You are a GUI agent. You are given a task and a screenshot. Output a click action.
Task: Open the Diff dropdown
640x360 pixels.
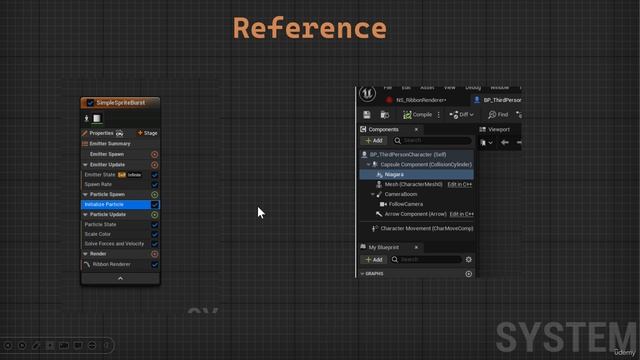click(461, 115)
